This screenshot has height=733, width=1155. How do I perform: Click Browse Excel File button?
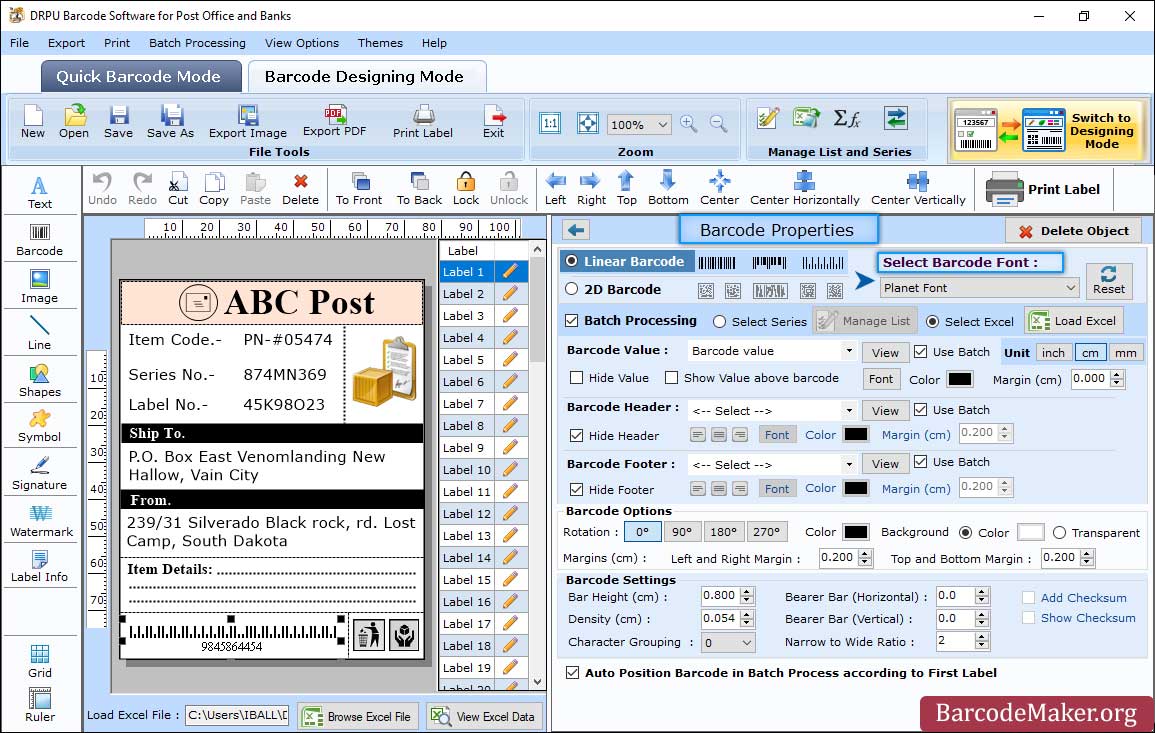(358, 716)
